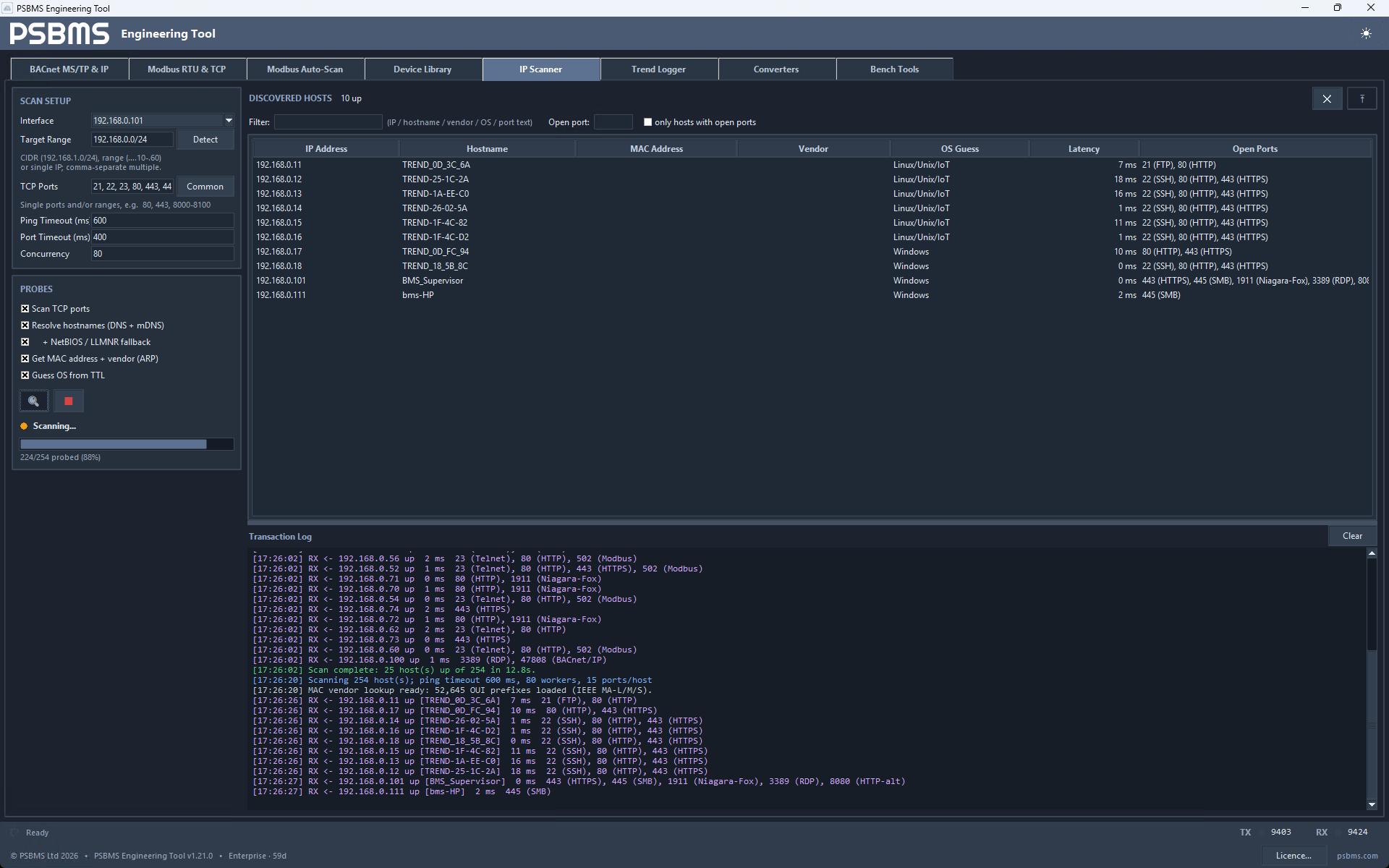Switch to Converters tab

(x=776, y=69)
